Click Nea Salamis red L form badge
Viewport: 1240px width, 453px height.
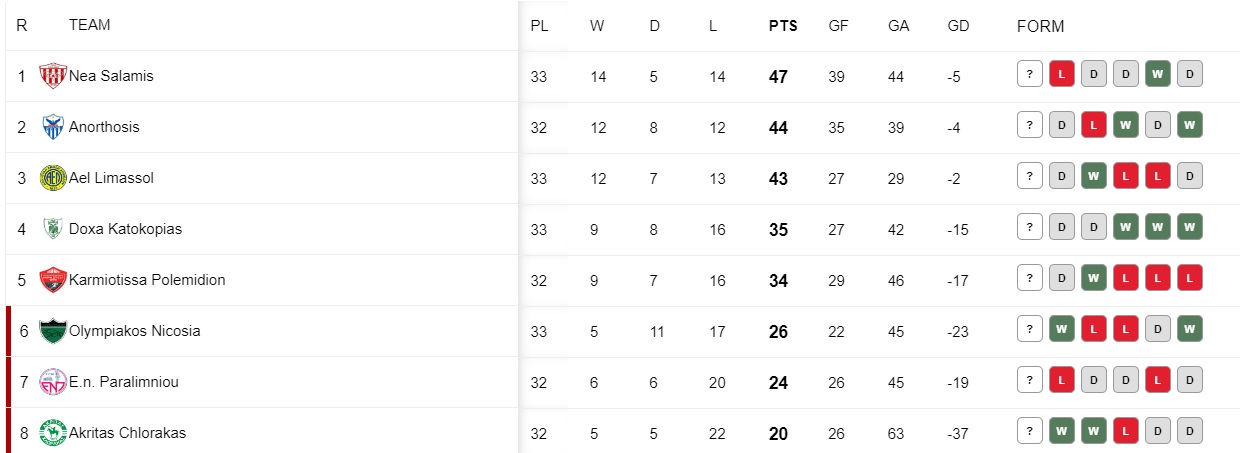(x=1061, y=74)
